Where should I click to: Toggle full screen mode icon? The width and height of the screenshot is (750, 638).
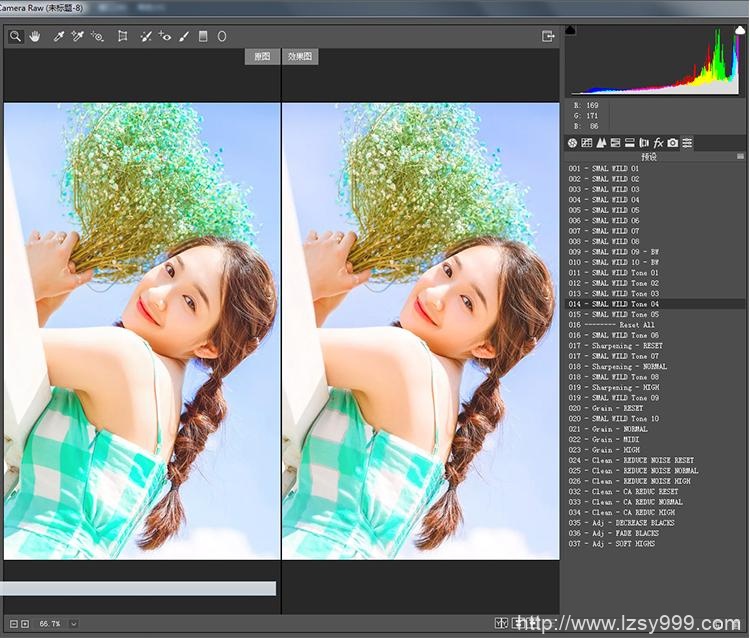548,36
